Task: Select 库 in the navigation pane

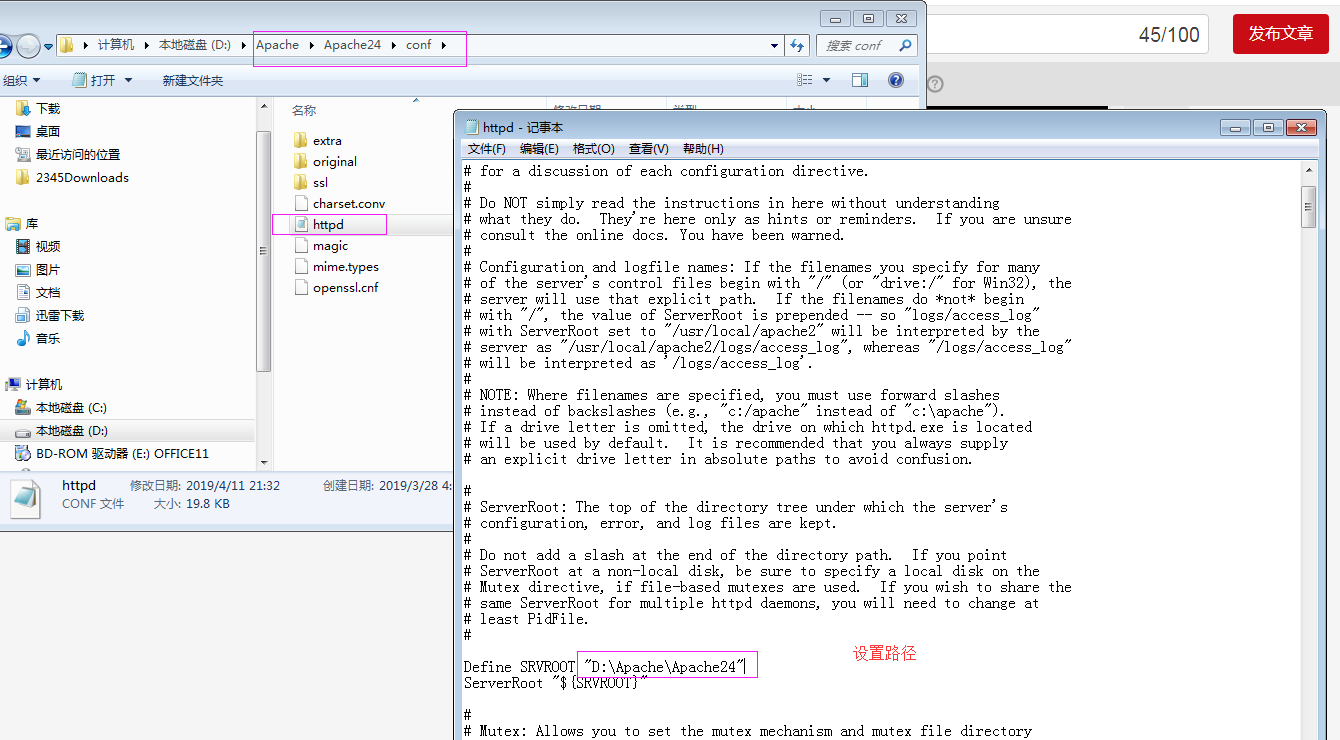Action: pyautogui.click(x=32, y=223)
